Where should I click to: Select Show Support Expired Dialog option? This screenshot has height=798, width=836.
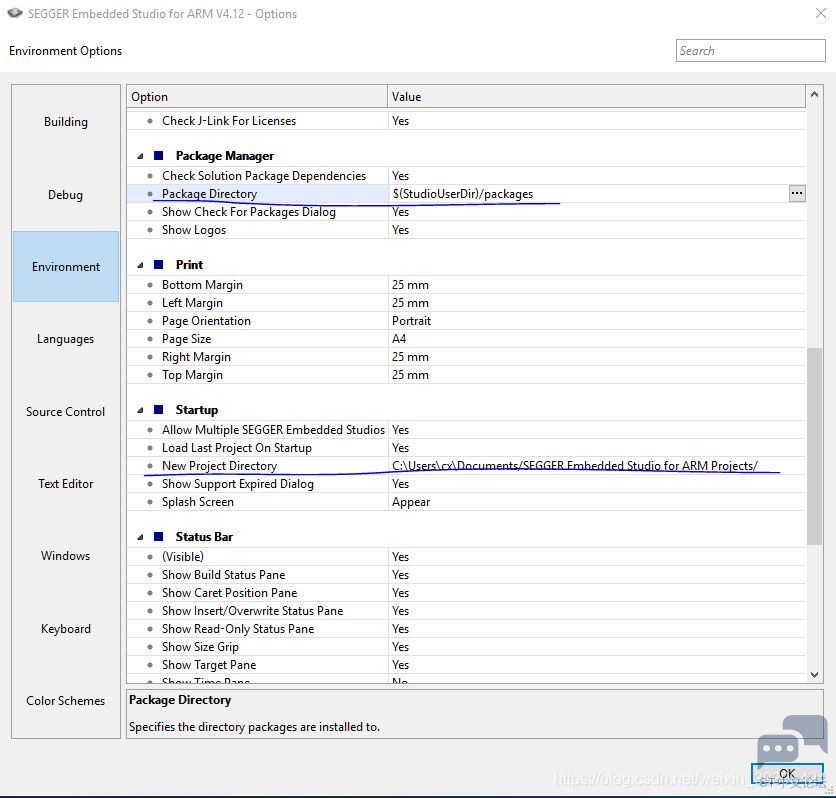(x=238, y=484)
